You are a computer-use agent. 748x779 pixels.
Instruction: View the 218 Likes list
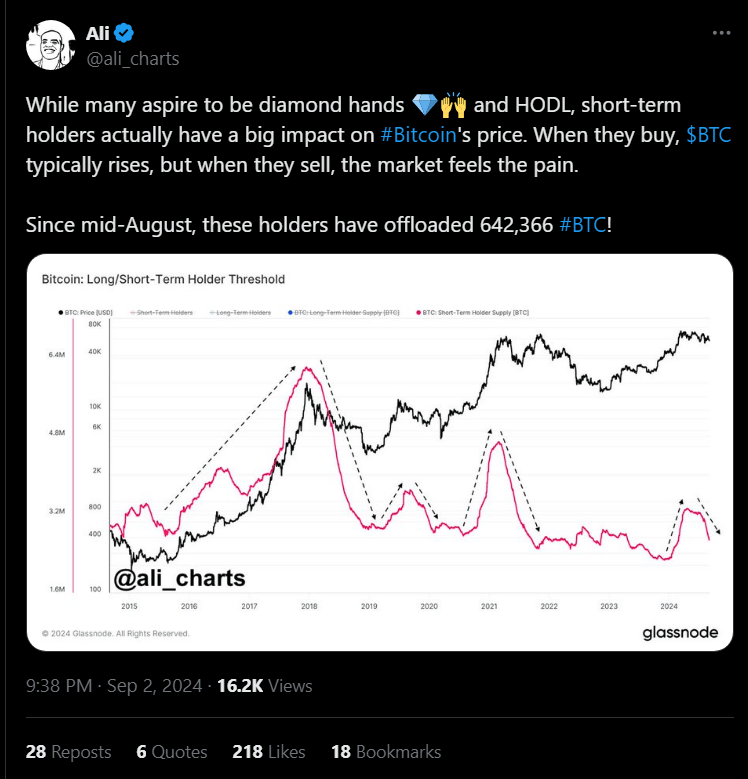coord(269,752)
